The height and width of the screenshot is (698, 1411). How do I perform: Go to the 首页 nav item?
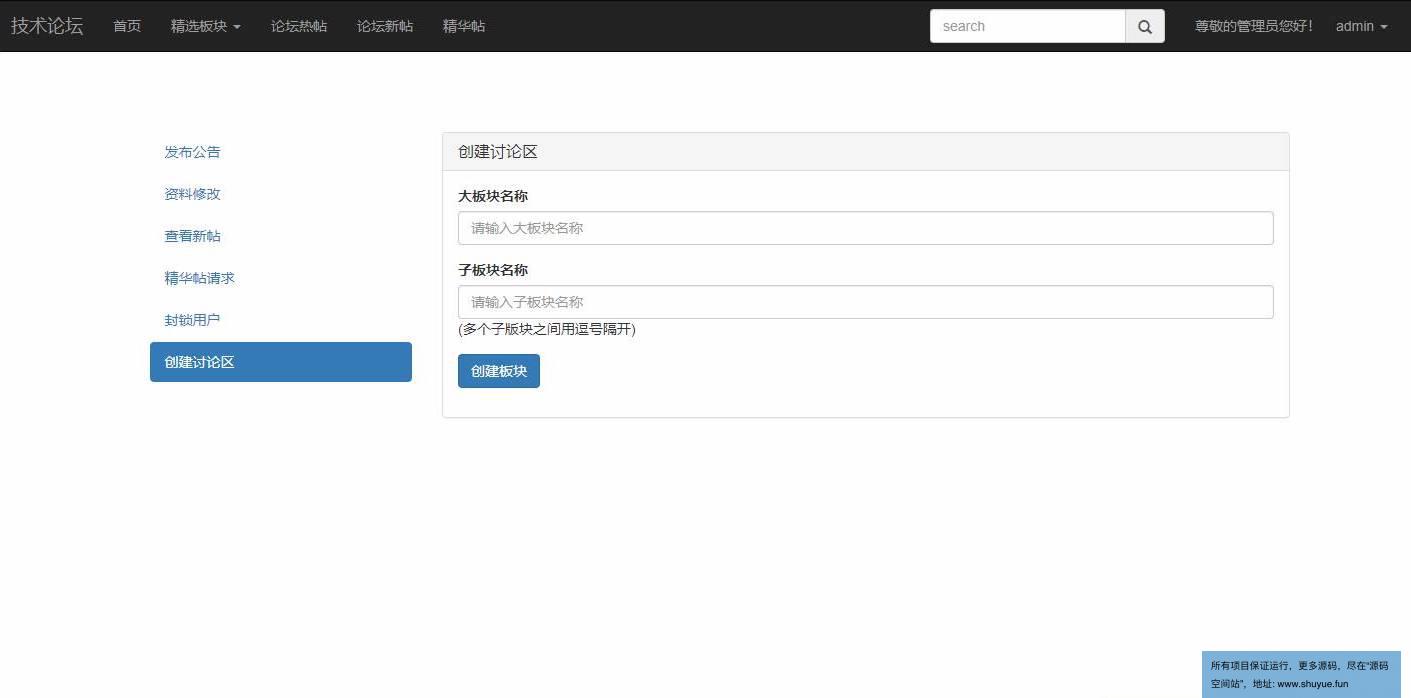click(127, 26)
